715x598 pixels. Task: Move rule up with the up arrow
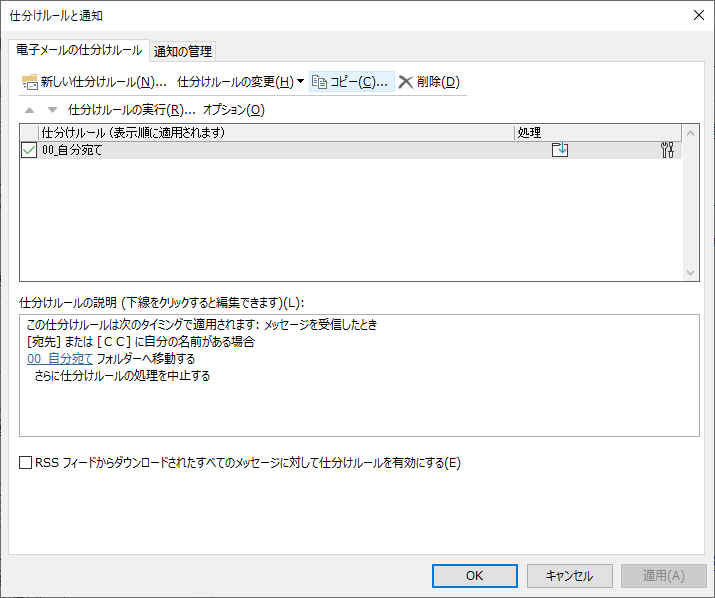coord(29,110)
